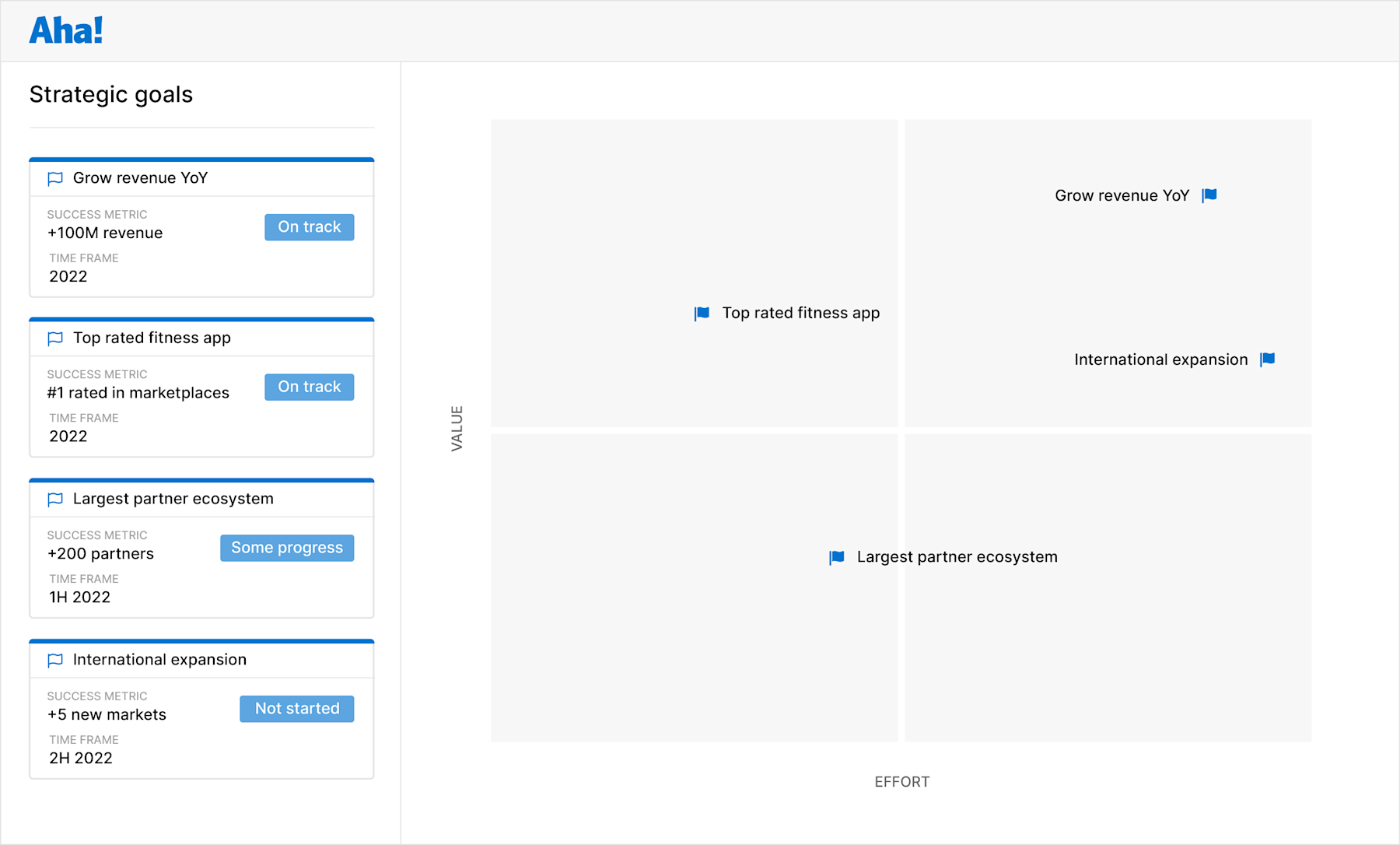
Task: Select the flag marker for International expansion on the chart
Action: 1267,359
